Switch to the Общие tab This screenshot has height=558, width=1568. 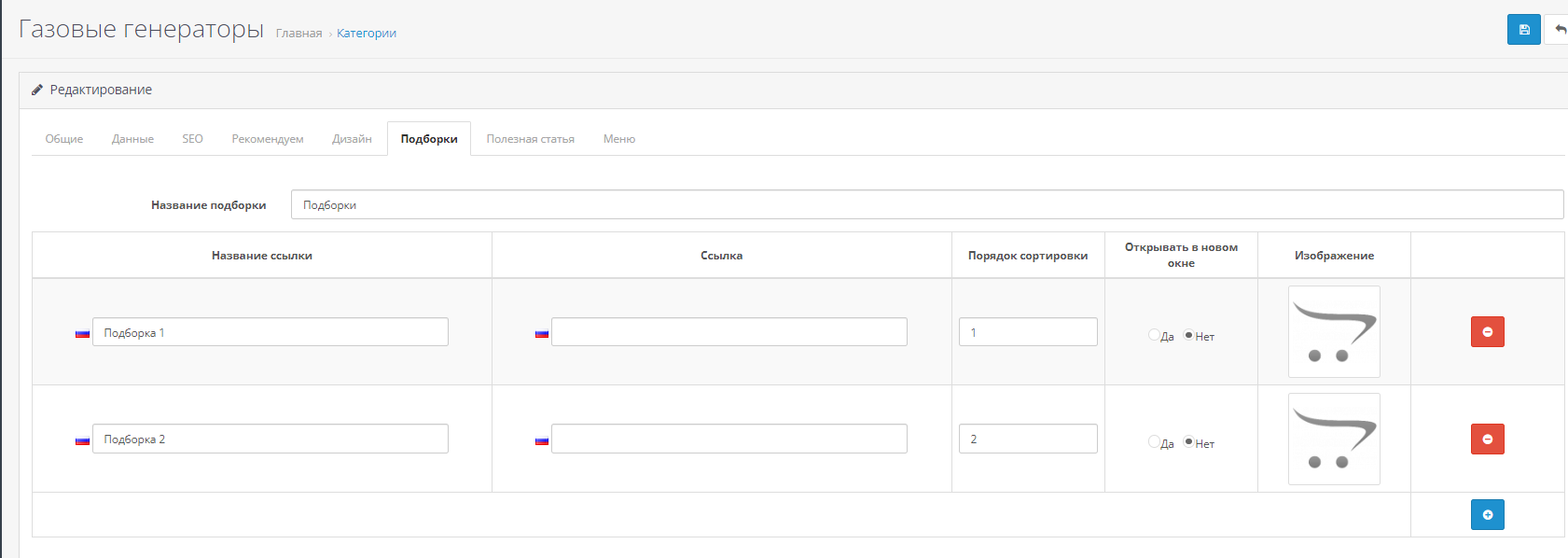(64, 139)
